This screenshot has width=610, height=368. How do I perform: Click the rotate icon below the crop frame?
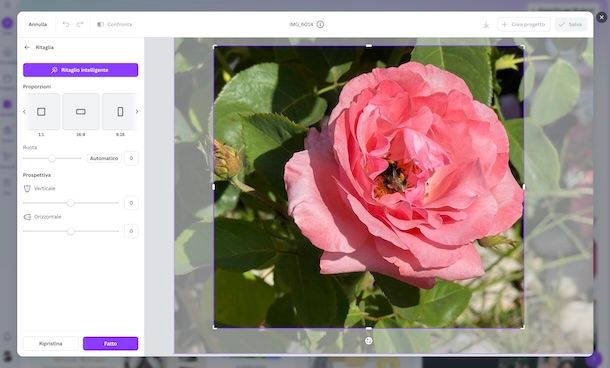pyautogui.click(x=369, y=341)
